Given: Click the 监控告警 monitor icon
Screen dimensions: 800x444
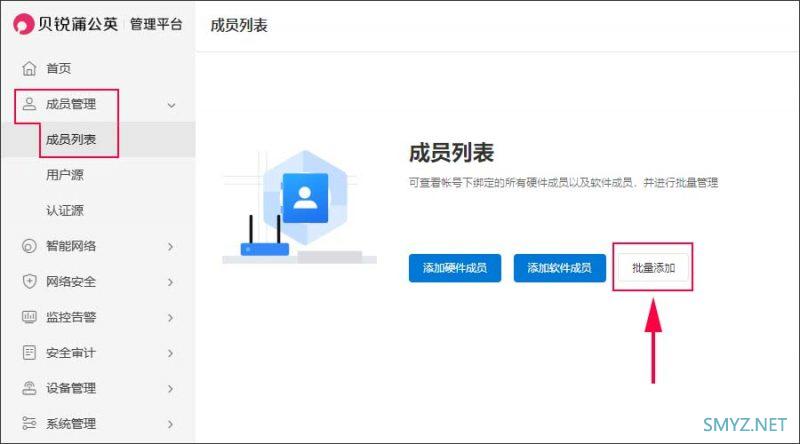Looking at the screenshot, I should (28, 317).
